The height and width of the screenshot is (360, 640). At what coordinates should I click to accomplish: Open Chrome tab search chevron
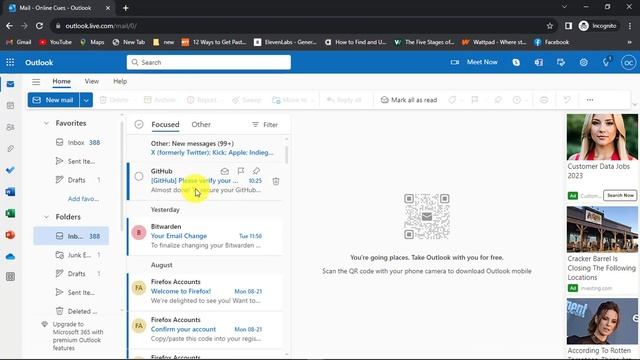[x=564, y=7]
